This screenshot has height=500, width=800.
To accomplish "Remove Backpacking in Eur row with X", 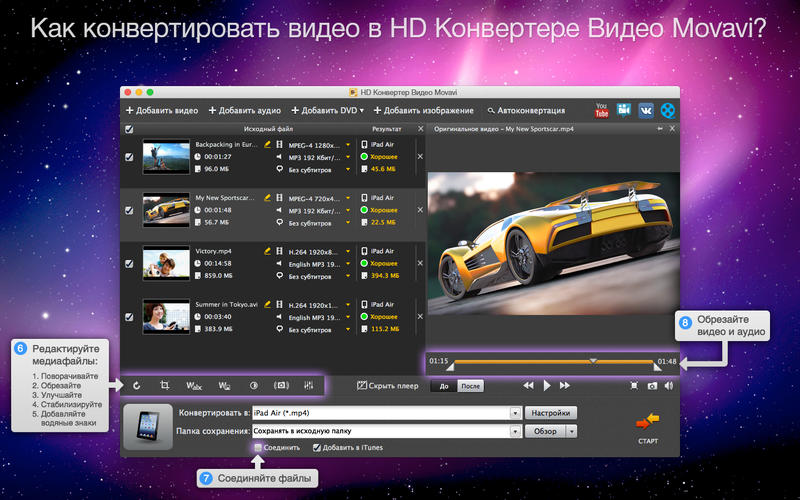I will pyautogui.click(x=420, y=157).
